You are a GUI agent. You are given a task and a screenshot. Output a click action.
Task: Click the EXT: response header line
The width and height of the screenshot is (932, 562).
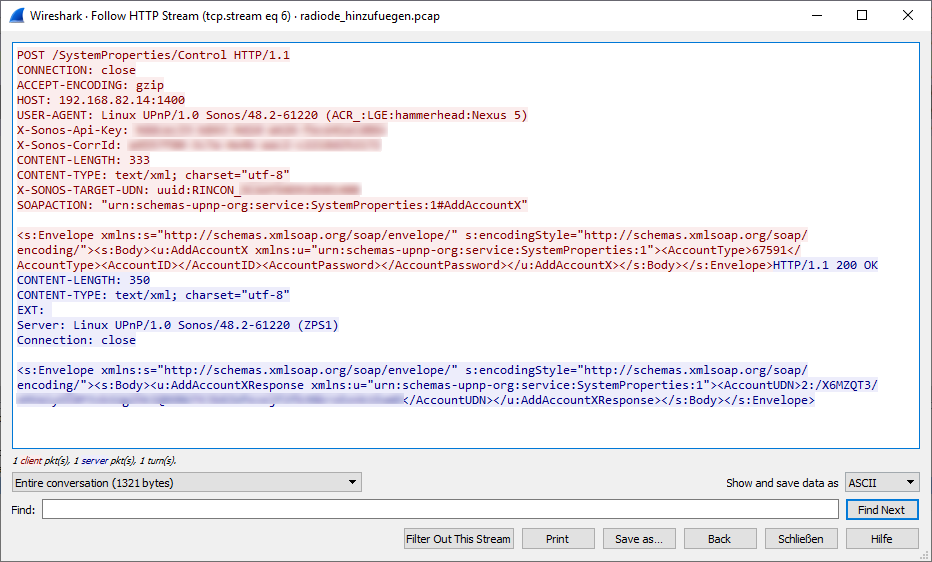pyautogui.click(x=34, y=310)
